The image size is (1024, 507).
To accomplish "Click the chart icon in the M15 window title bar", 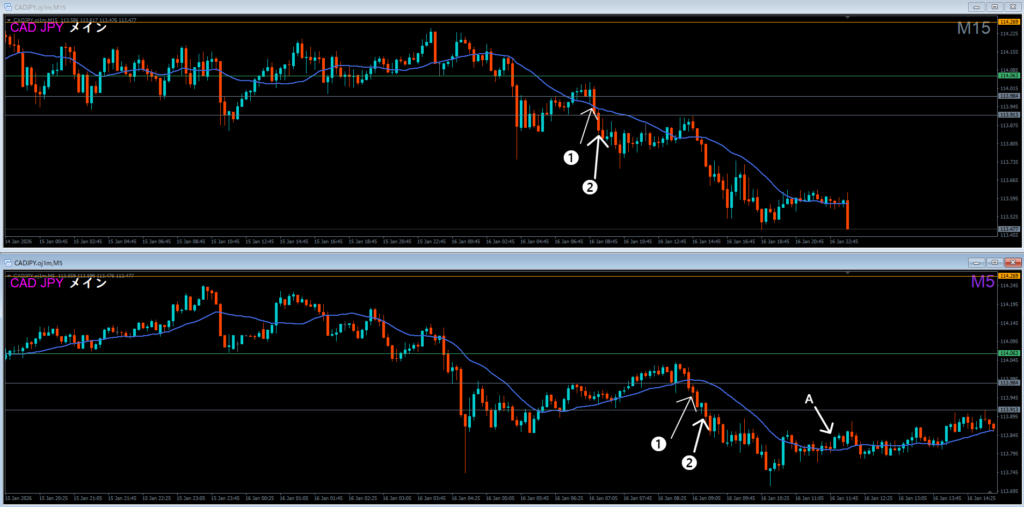I will (8, 7).
